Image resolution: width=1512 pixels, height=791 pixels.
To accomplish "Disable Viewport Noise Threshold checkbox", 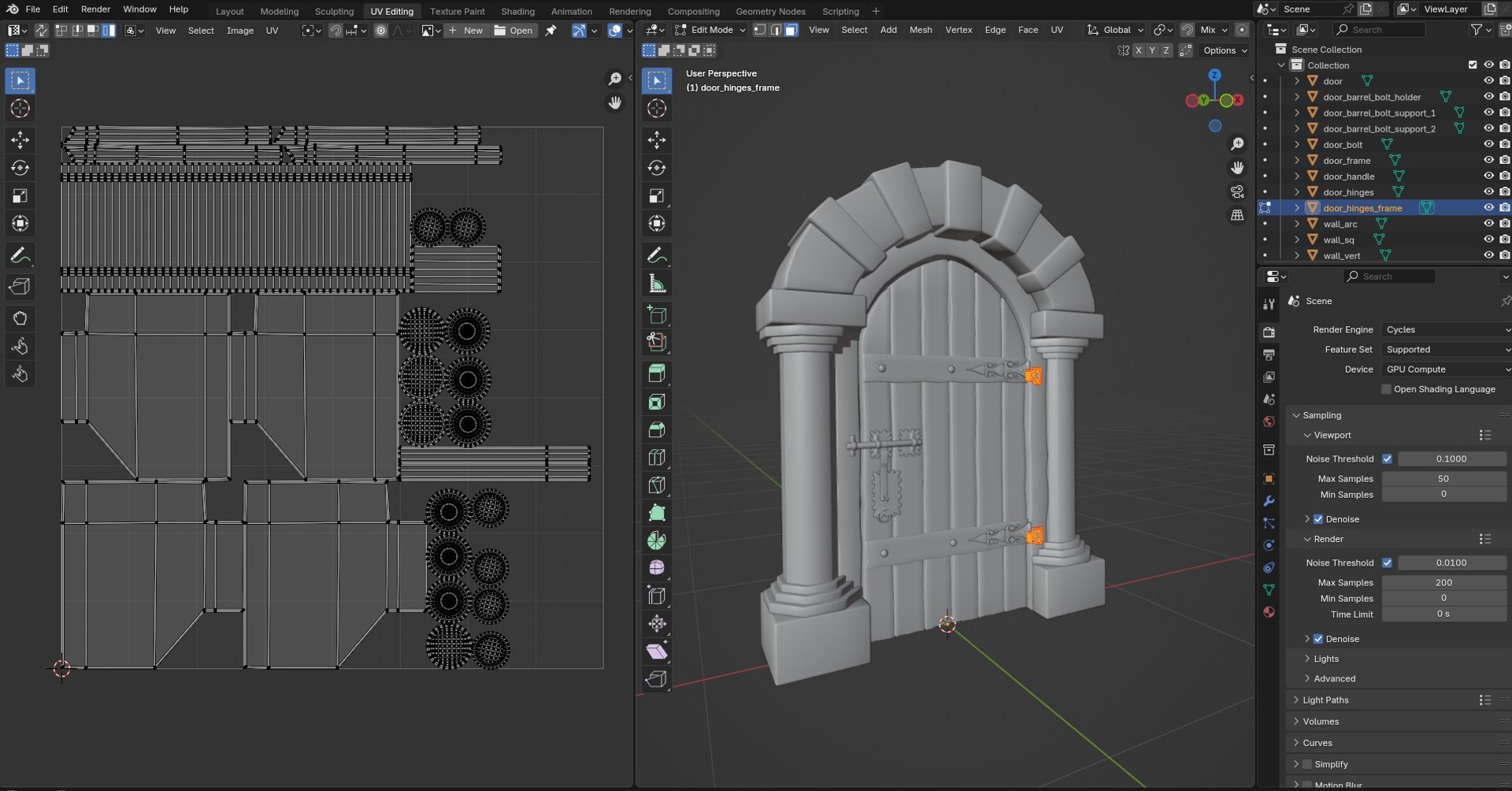I will click(x=1387, y=459).
